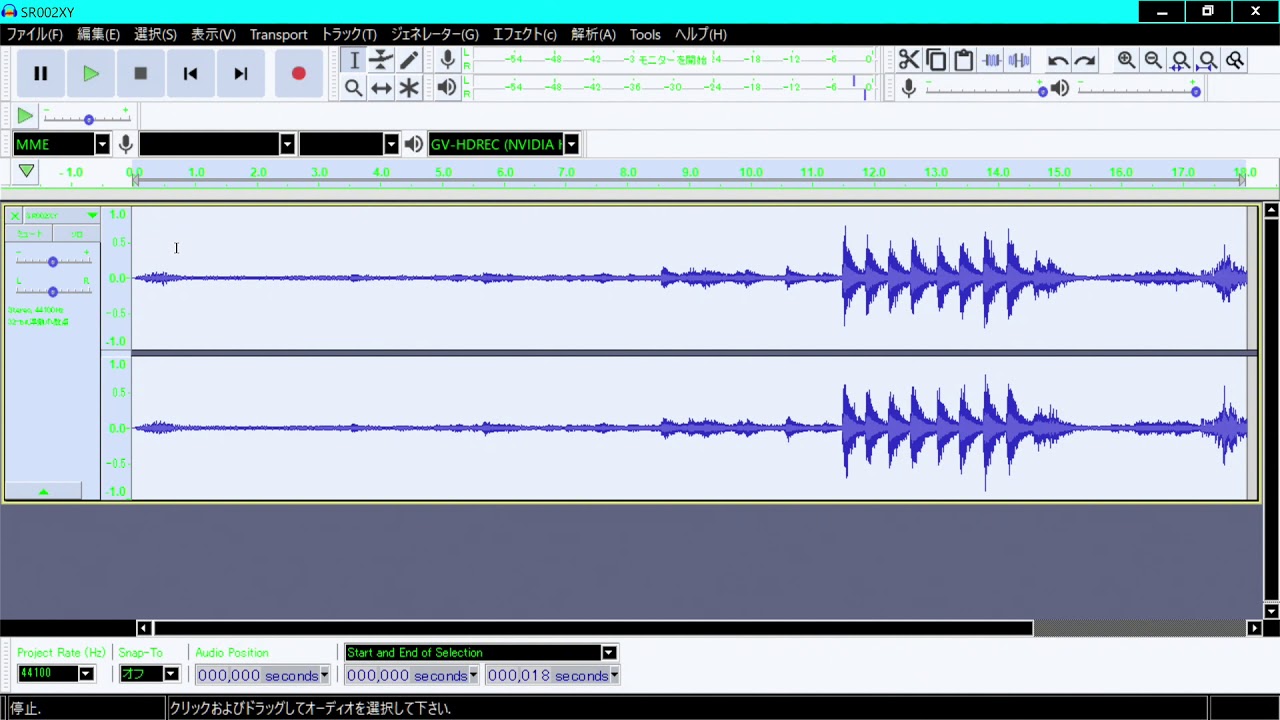Viewport: 1280px width, 720px height.
Task: Open the ファイル(F) menu
Action: [x=35, y=34]
